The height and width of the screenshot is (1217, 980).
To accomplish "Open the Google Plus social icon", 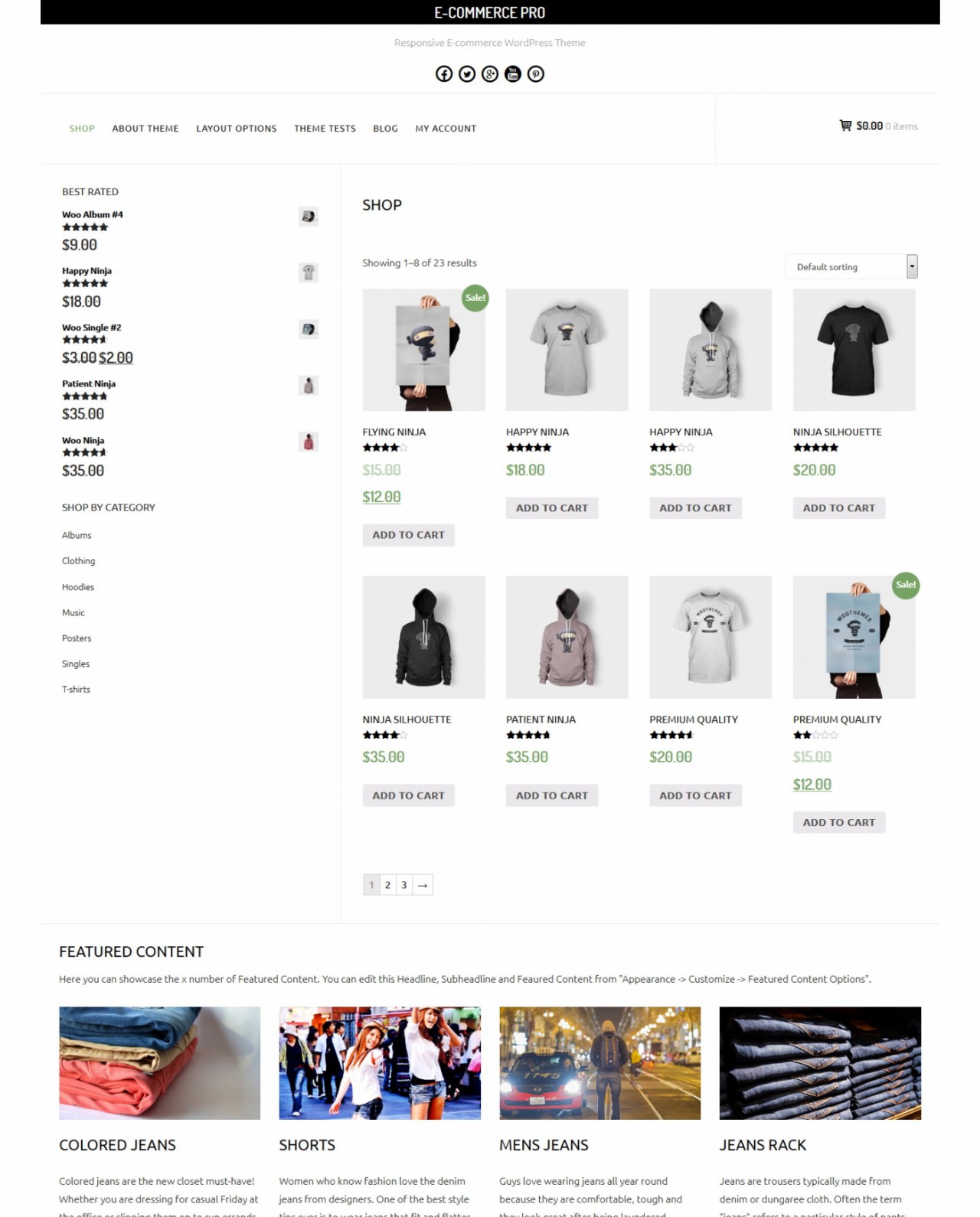I will [x=490, y=73].
